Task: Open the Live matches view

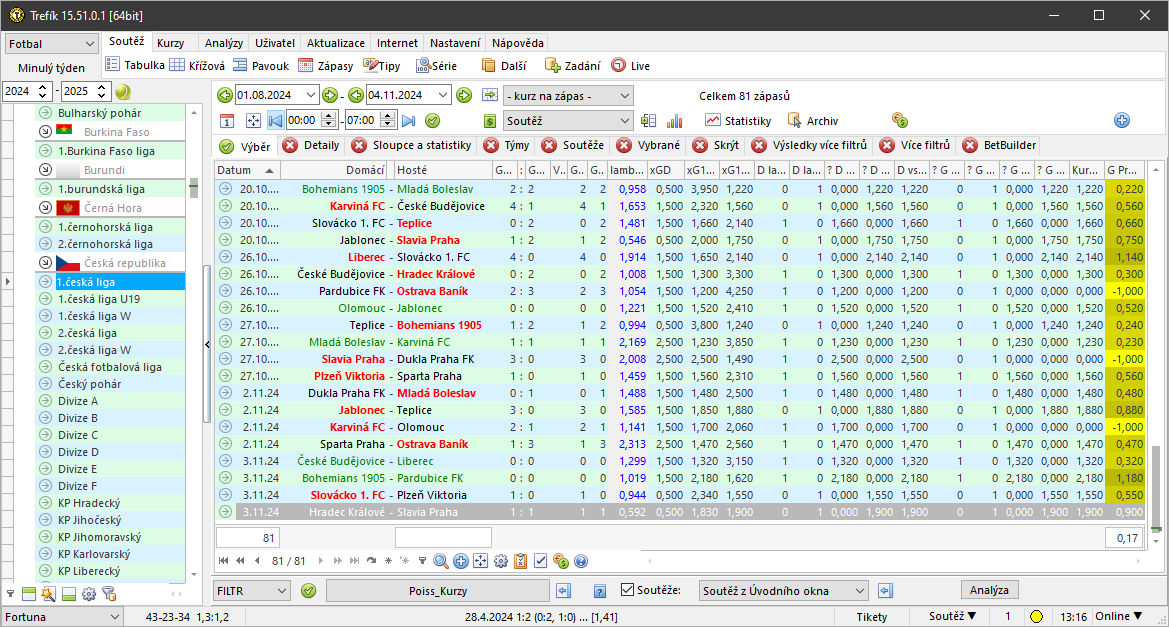Action: [x=631, y=66]
